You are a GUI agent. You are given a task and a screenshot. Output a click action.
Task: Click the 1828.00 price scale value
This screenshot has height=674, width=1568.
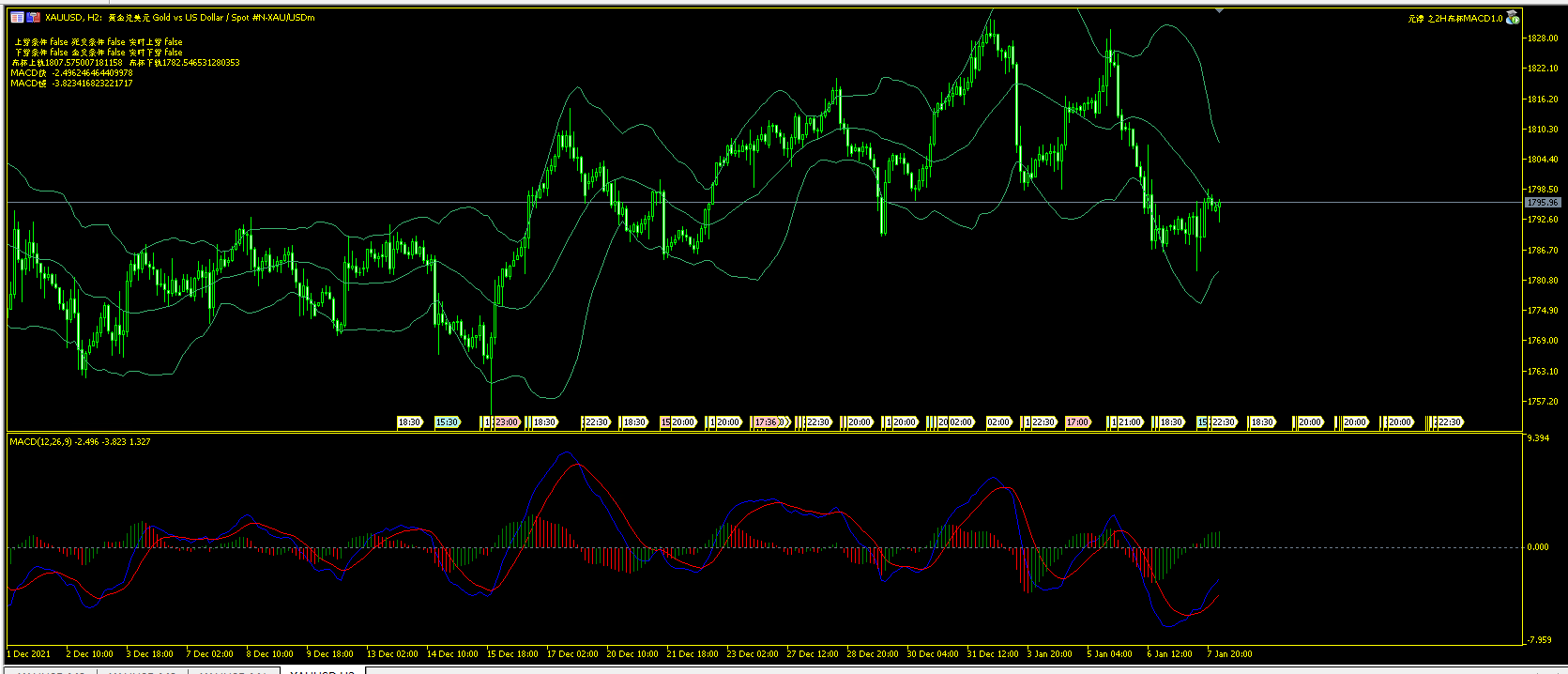1543,38
